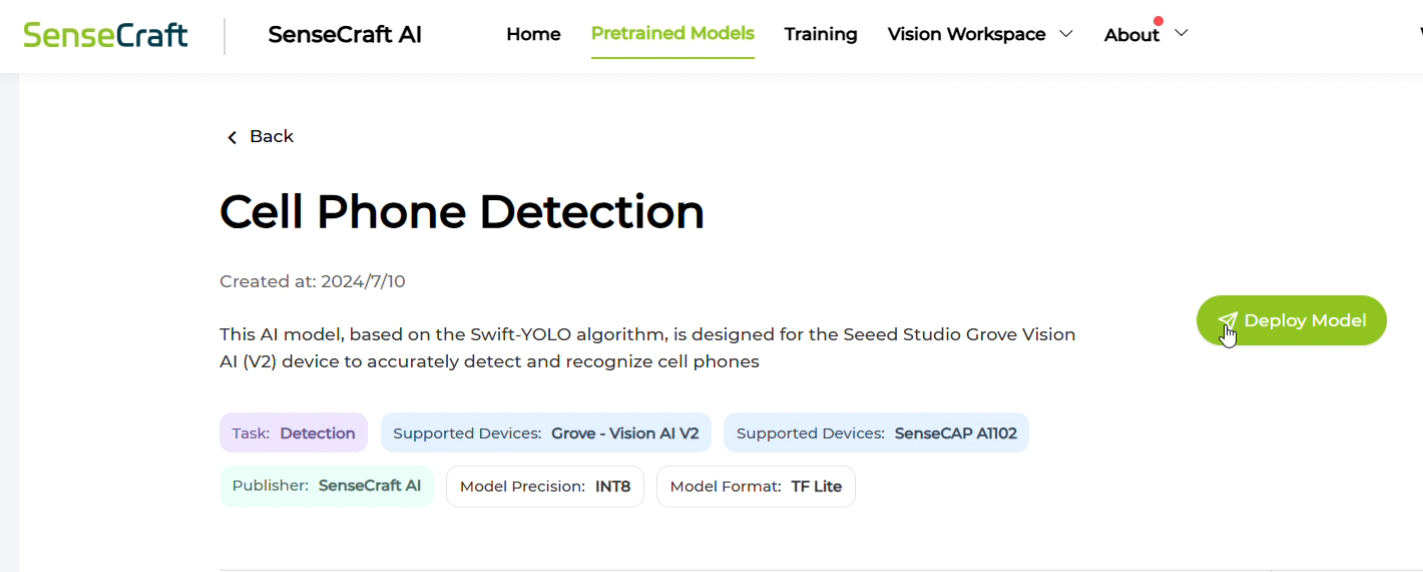The image size is (1423, 572).
Task: Select the Grove - Vision AI V2 device tag
Action: (x=546, y=433)
